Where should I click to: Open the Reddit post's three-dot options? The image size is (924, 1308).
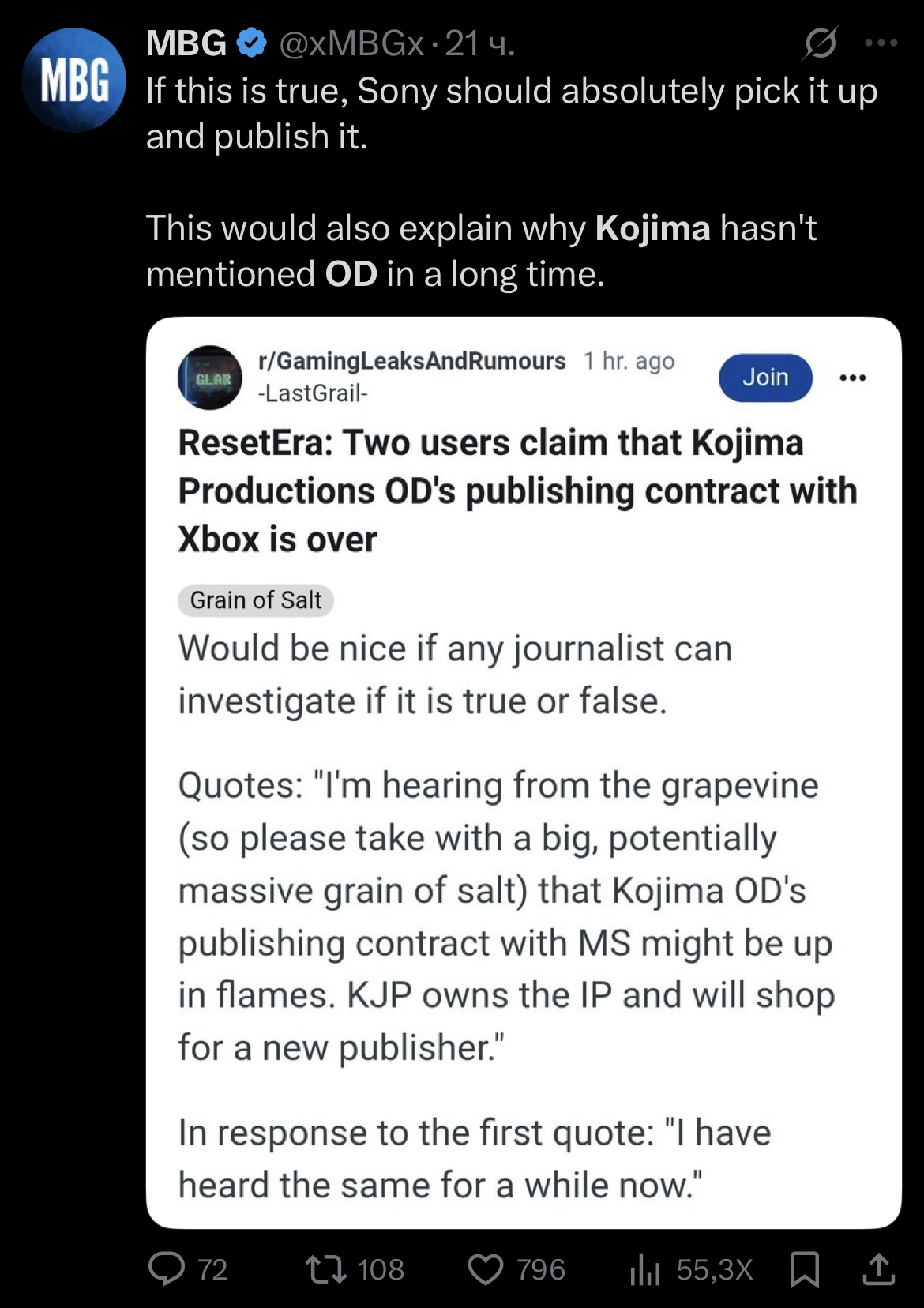(x=853, y=378)
